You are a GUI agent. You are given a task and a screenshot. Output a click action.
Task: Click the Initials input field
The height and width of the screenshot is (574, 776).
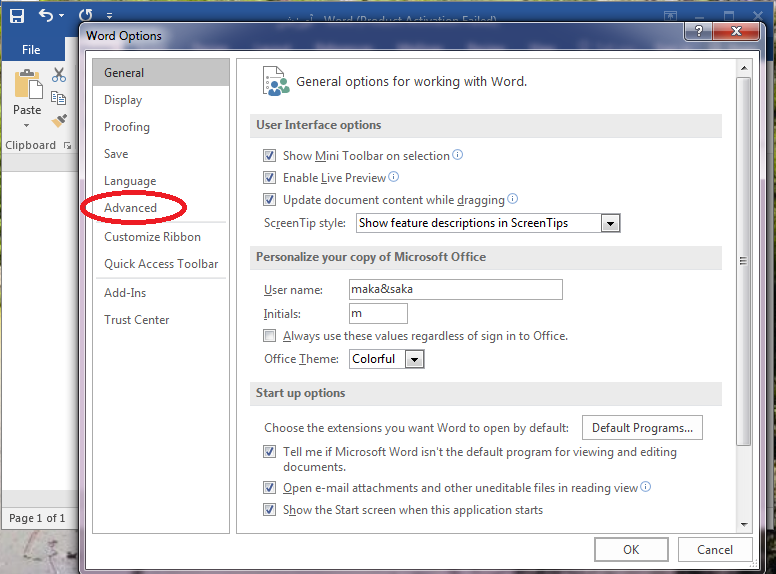379,314
